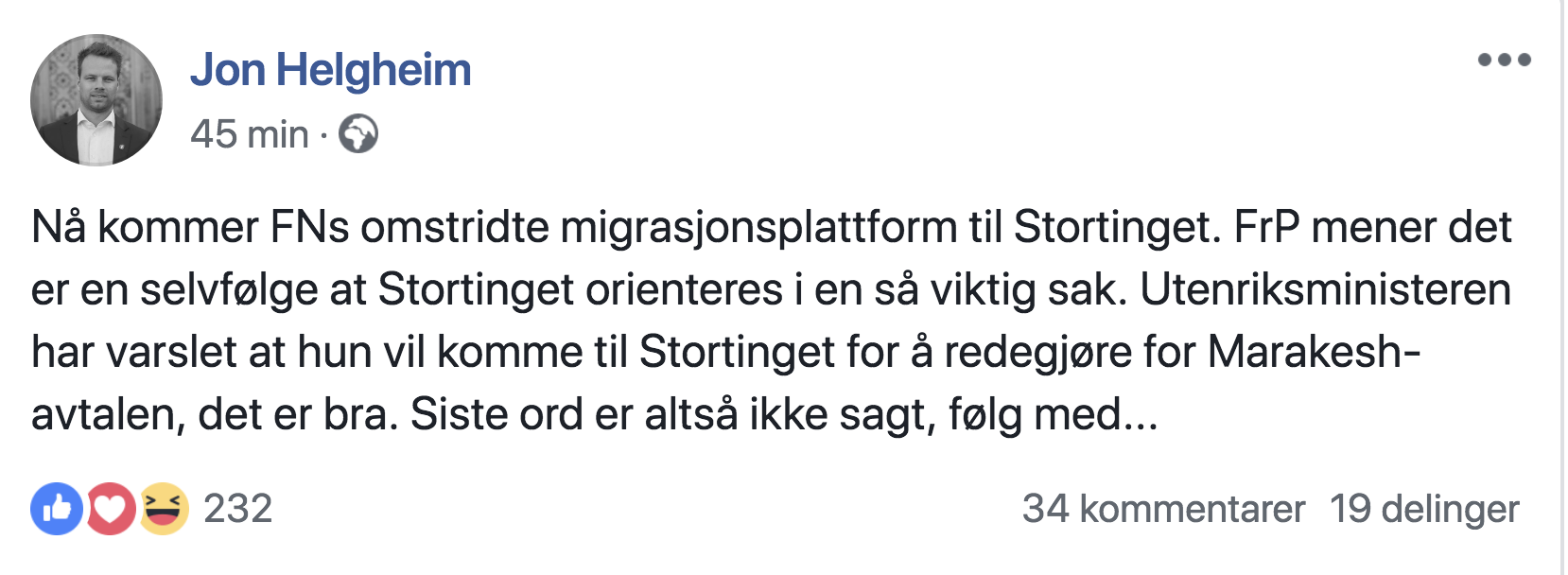This screenshot has width=1568, height=575.
Task: Click the yellow laughing Haha reaction icon
Action: pos(164,509)
